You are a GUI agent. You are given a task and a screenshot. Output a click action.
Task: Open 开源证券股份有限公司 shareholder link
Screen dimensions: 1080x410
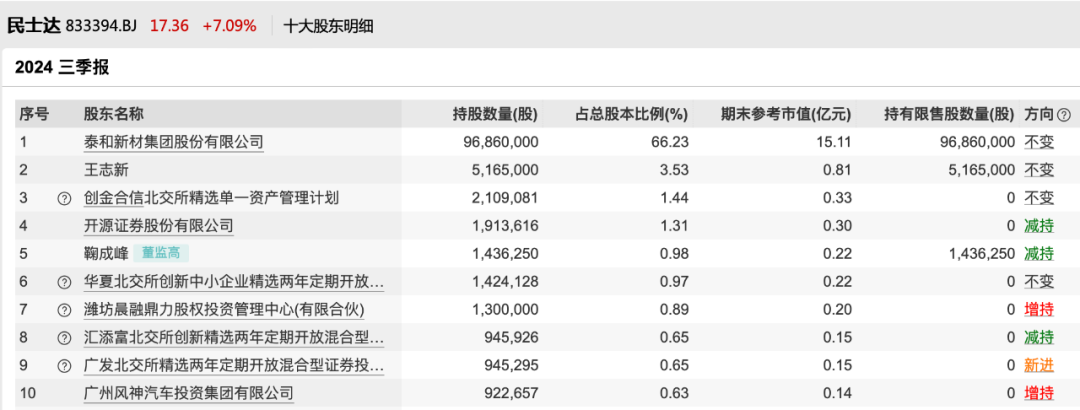pyautogui.click(x=158, y=226)
